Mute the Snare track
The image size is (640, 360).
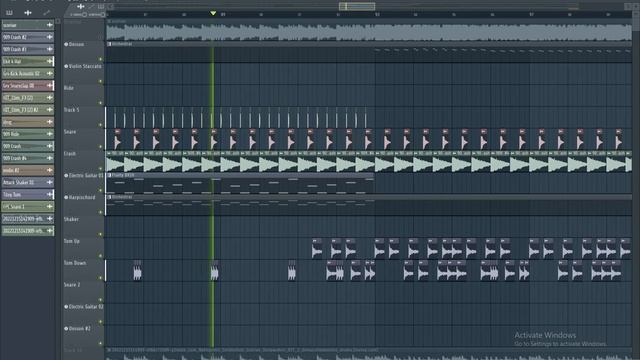click(100, 147)
